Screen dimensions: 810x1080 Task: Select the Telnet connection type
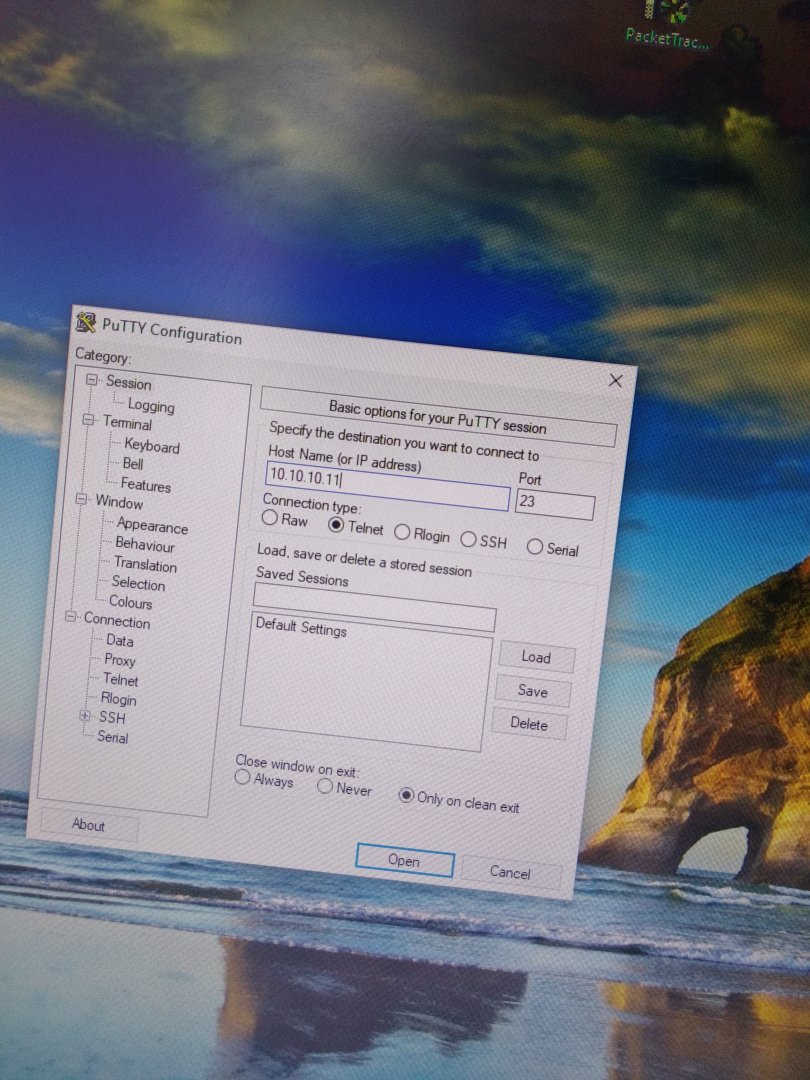coord(336,526)
